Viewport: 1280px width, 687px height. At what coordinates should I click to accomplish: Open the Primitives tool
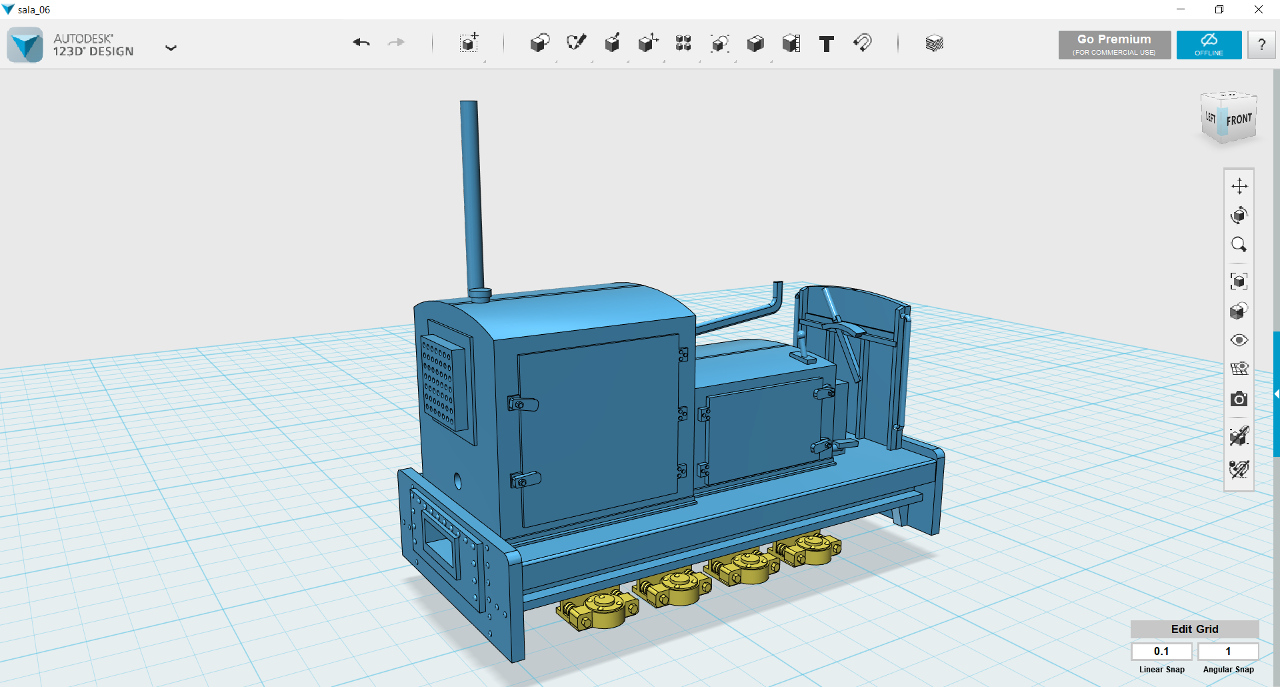click(539, 43)
